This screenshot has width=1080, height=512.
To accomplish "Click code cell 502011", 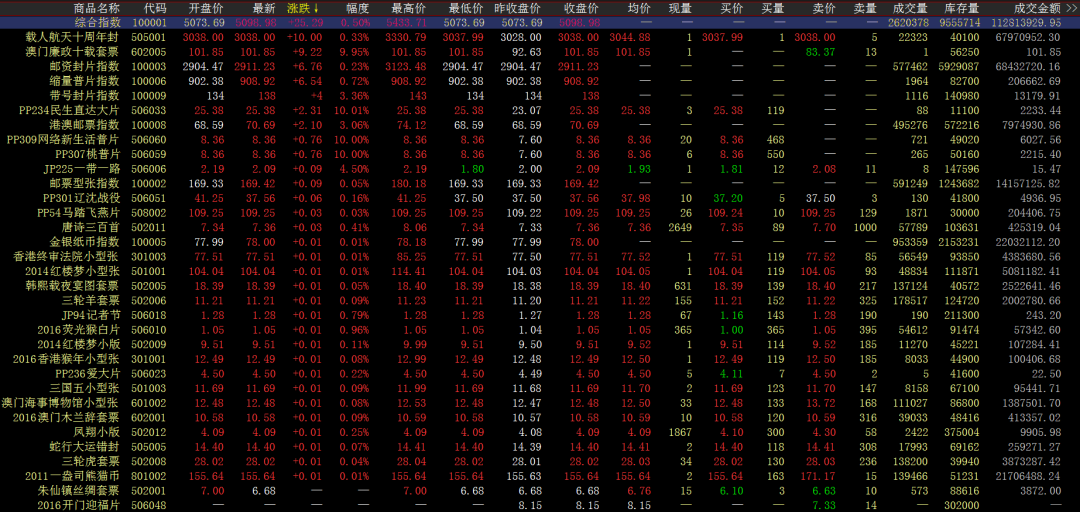I will [148, 227].
